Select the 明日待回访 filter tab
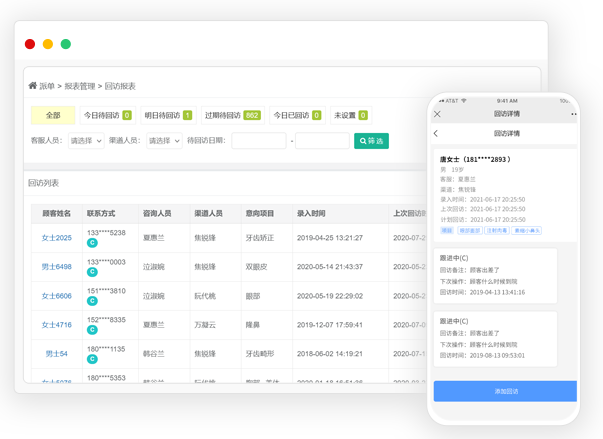 coord(167,115)
